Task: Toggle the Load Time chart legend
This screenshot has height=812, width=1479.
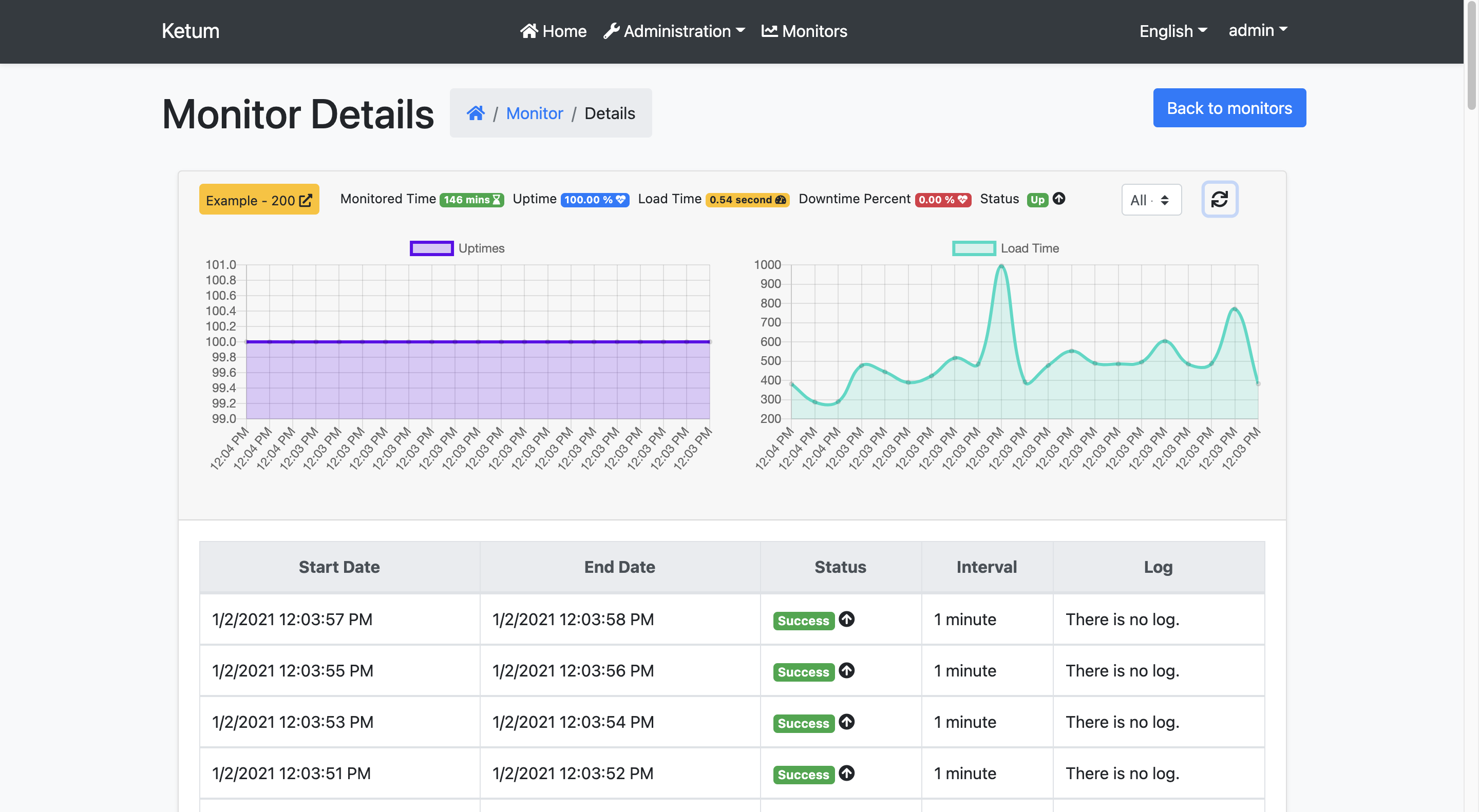Action: coord(1005,248)
